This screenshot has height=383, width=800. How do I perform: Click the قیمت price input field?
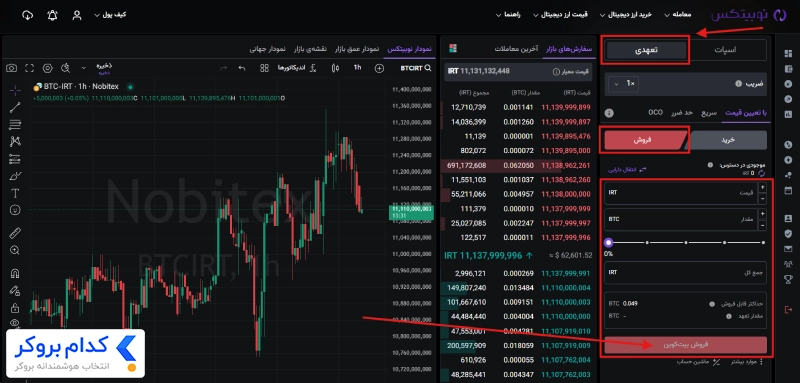coord(681,193)
